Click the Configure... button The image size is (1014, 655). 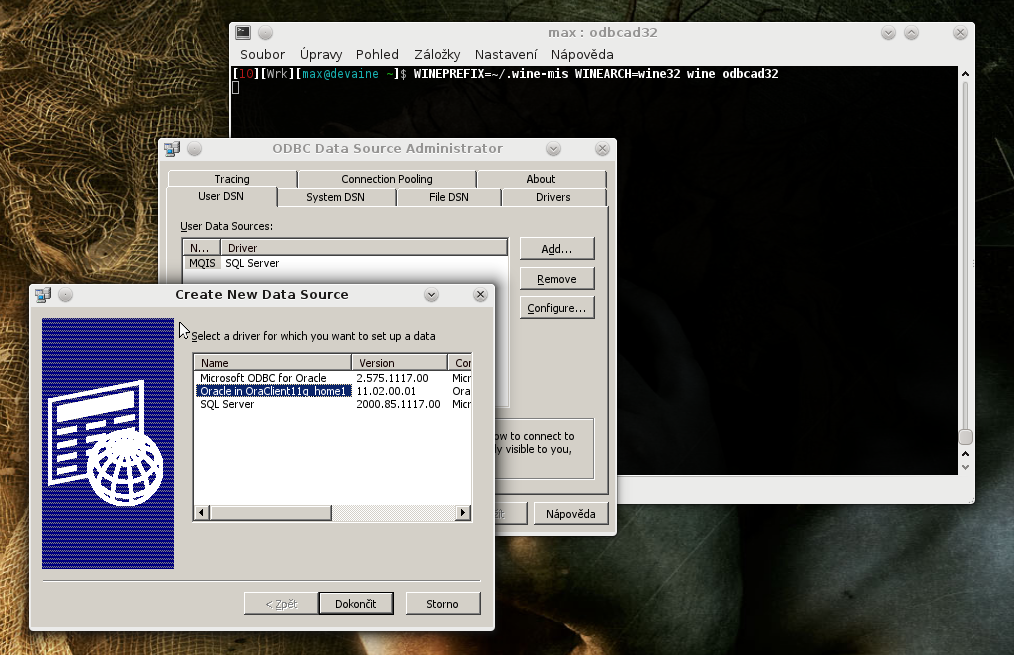[x=557, y=308]
